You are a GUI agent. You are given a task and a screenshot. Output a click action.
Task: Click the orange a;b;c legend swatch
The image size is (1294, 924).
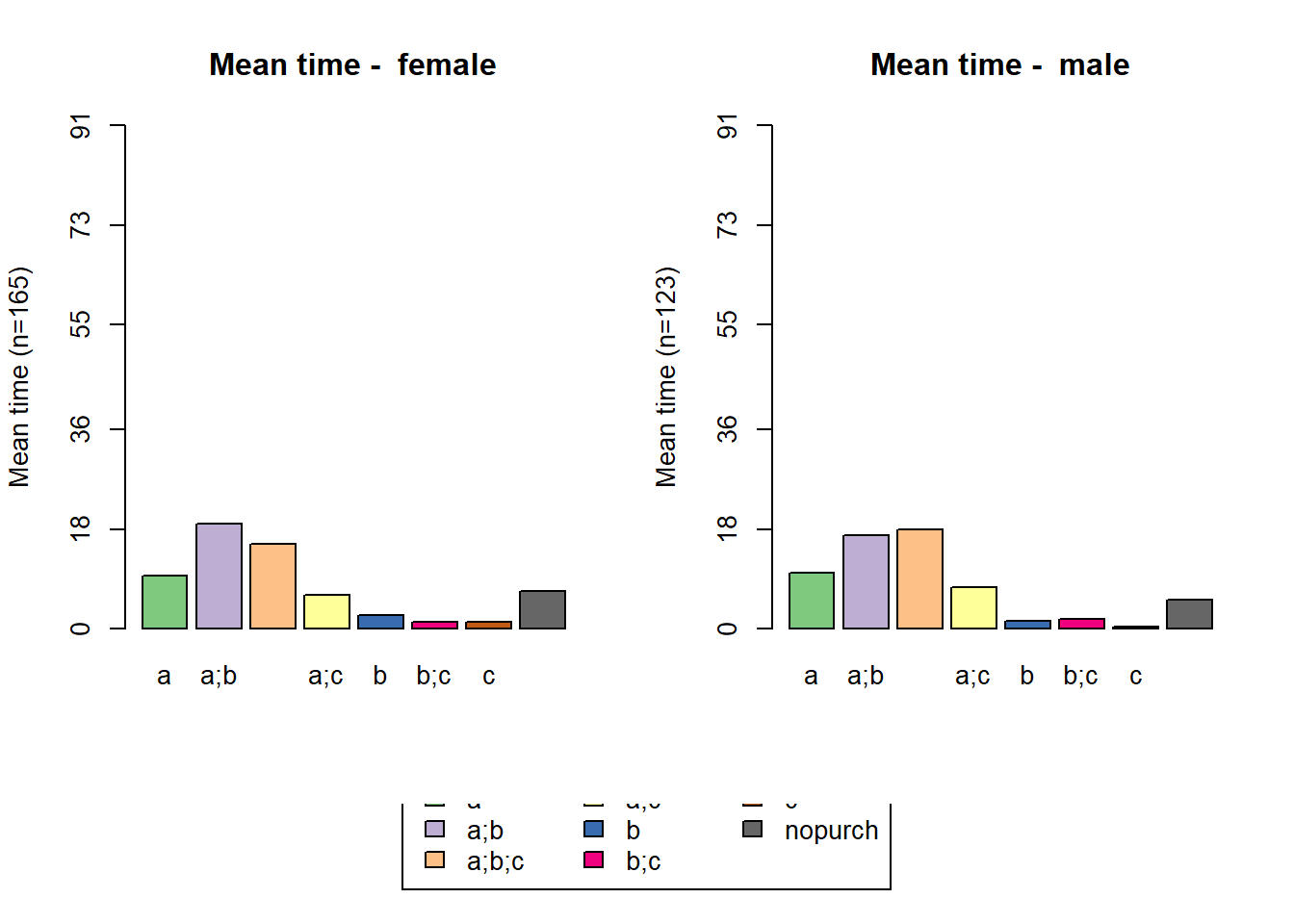pyautogui.click(x=435, y=860)
